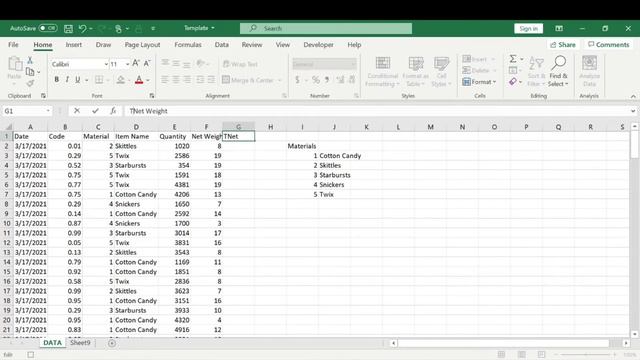Screen dimensions: 640x360
Task: Click Decrease Font Size icon
Action: (x=147, y=63)
